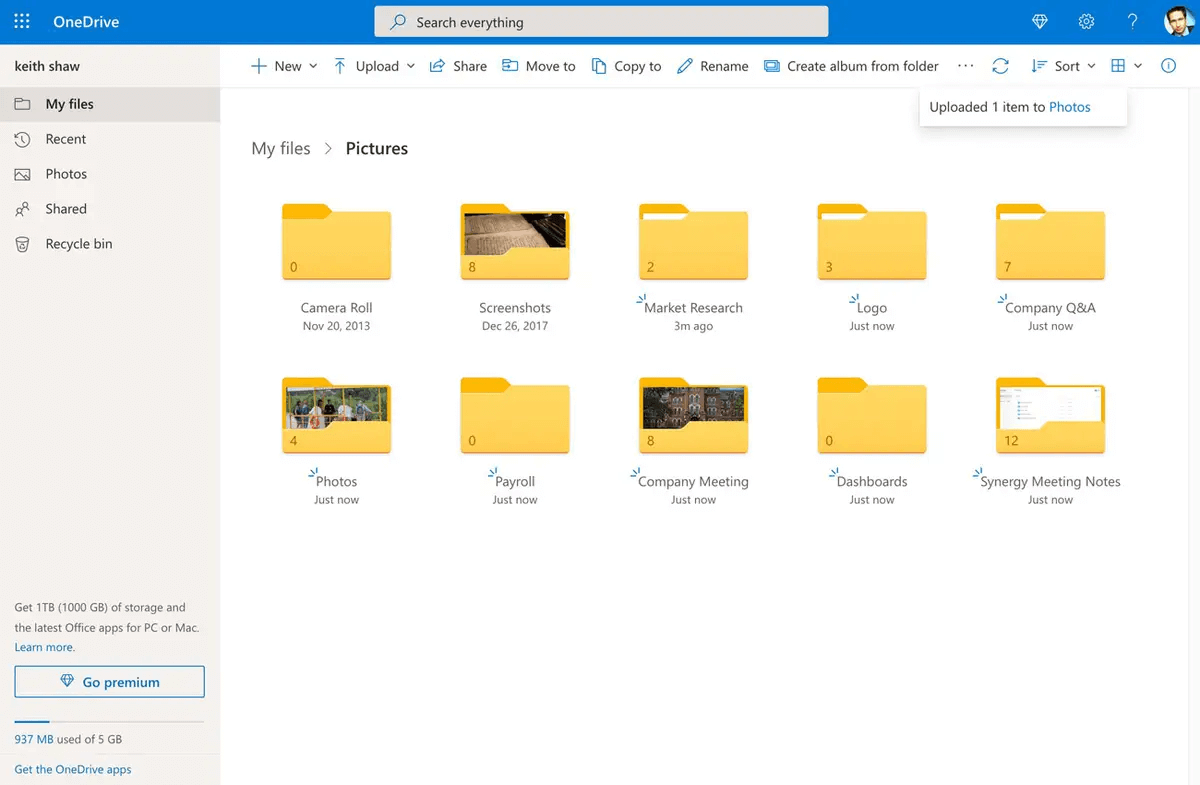Image resolution: width=1200 pixels, height=785 pixels.
Task: Open the Screenshots folder thumbnail
Action: [515, 242]
